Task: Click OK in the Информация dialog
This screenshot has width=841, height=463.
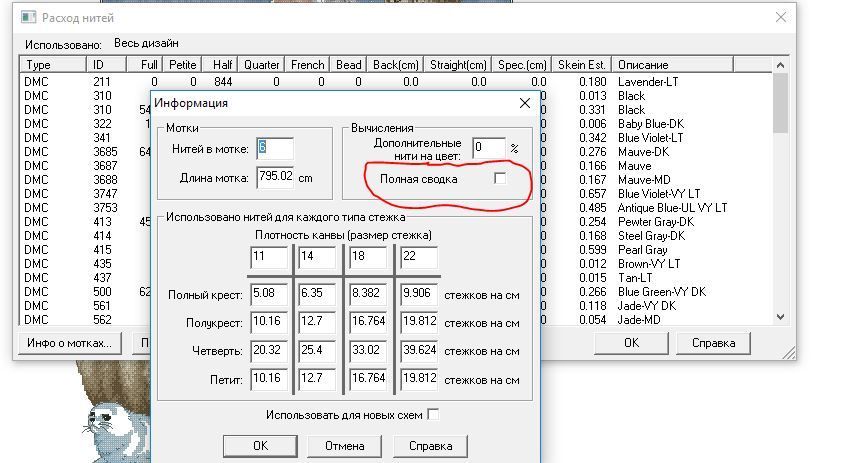Action: point(260,446)
